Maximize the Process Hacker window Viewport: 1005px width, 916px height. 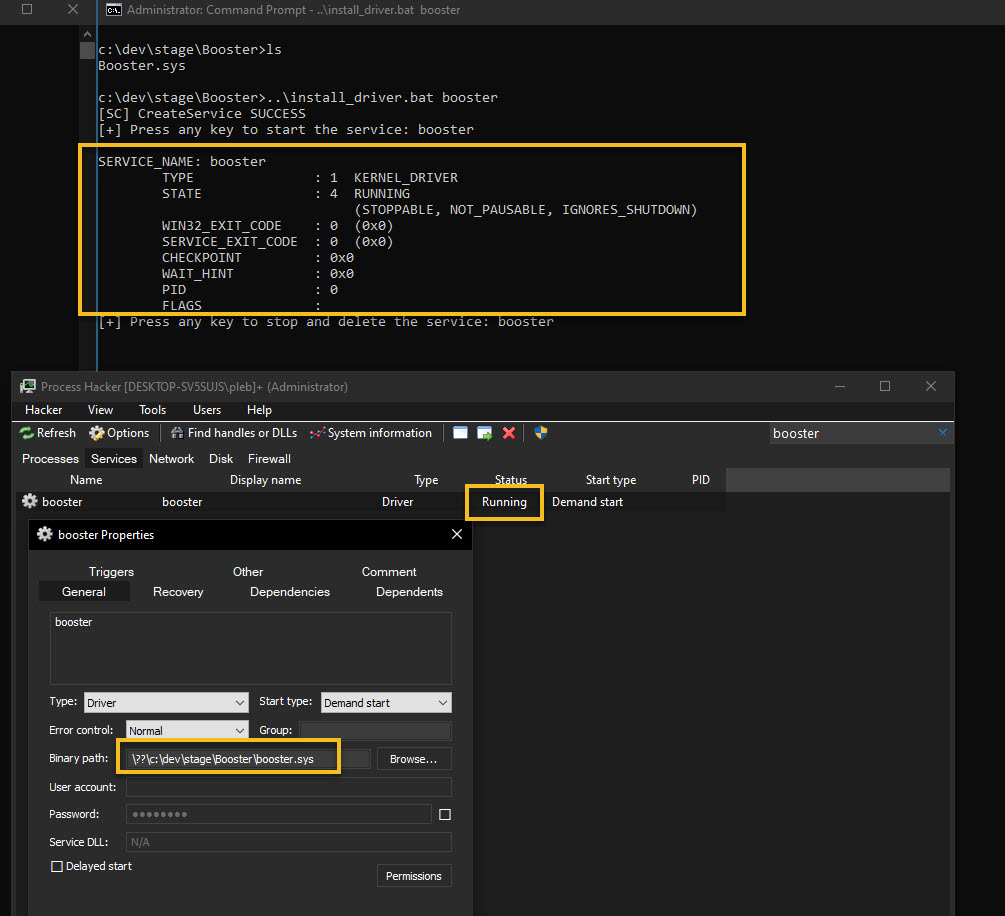pos(885,386)
